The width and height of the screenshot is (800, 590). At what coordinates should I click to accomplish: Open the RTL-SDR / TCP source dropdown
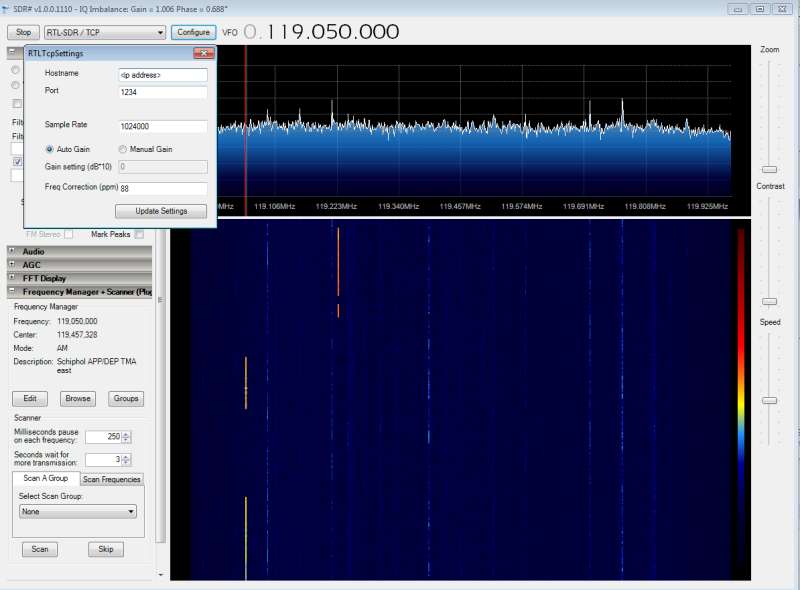[x=105, y=32]
